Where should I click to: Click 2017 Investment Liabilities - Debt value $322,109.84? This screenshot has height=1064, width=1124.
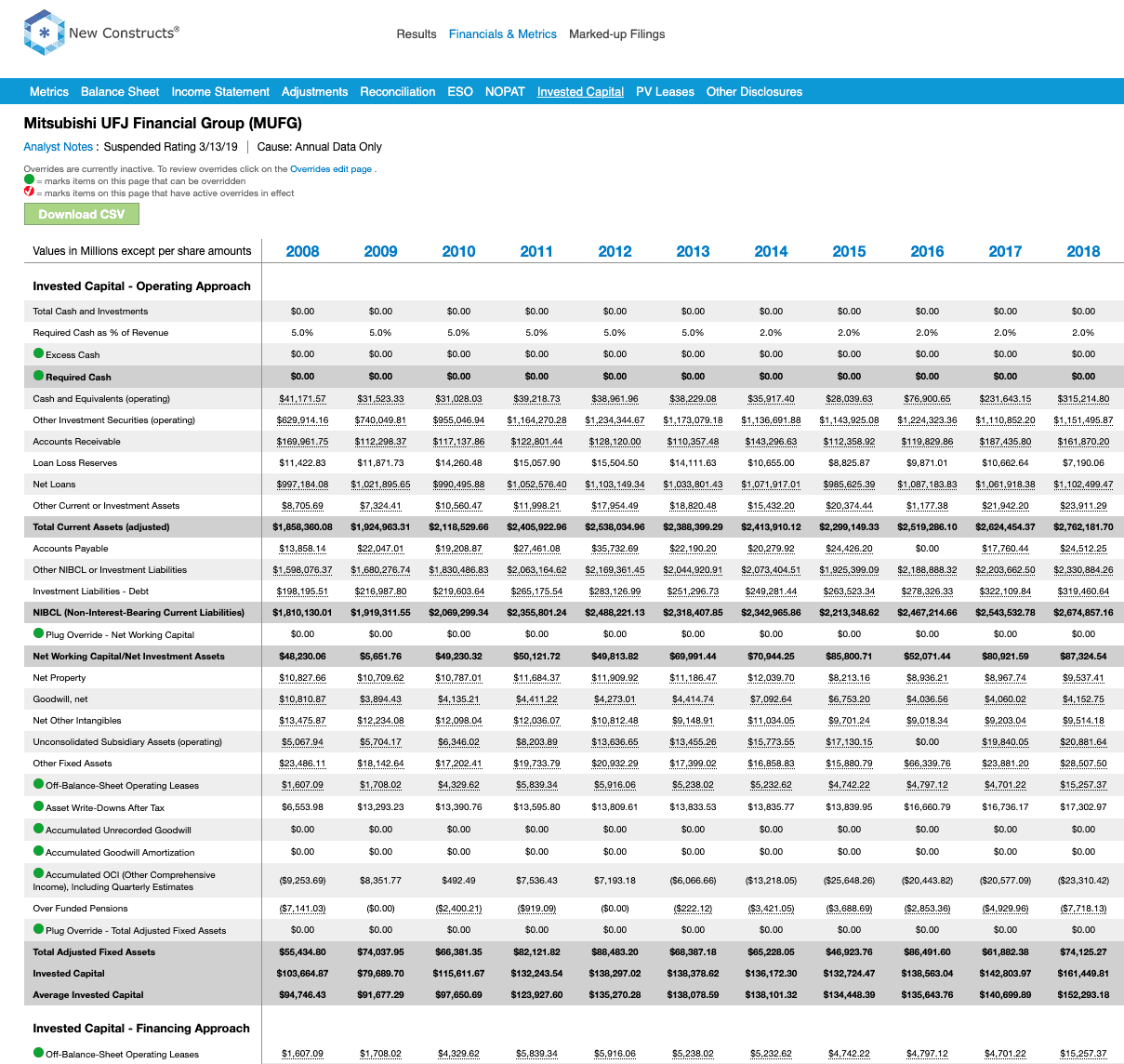(x=1005, y=591)
